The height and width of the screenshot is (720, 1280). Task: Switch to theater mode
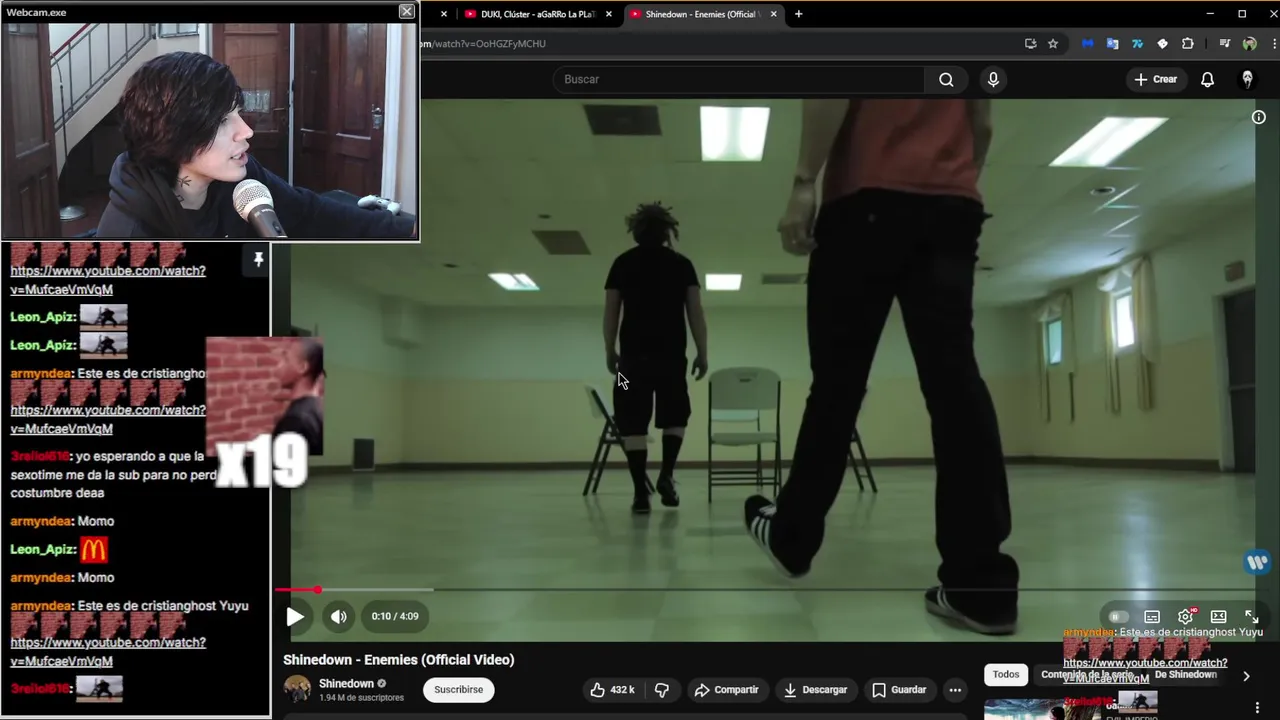1218,617
